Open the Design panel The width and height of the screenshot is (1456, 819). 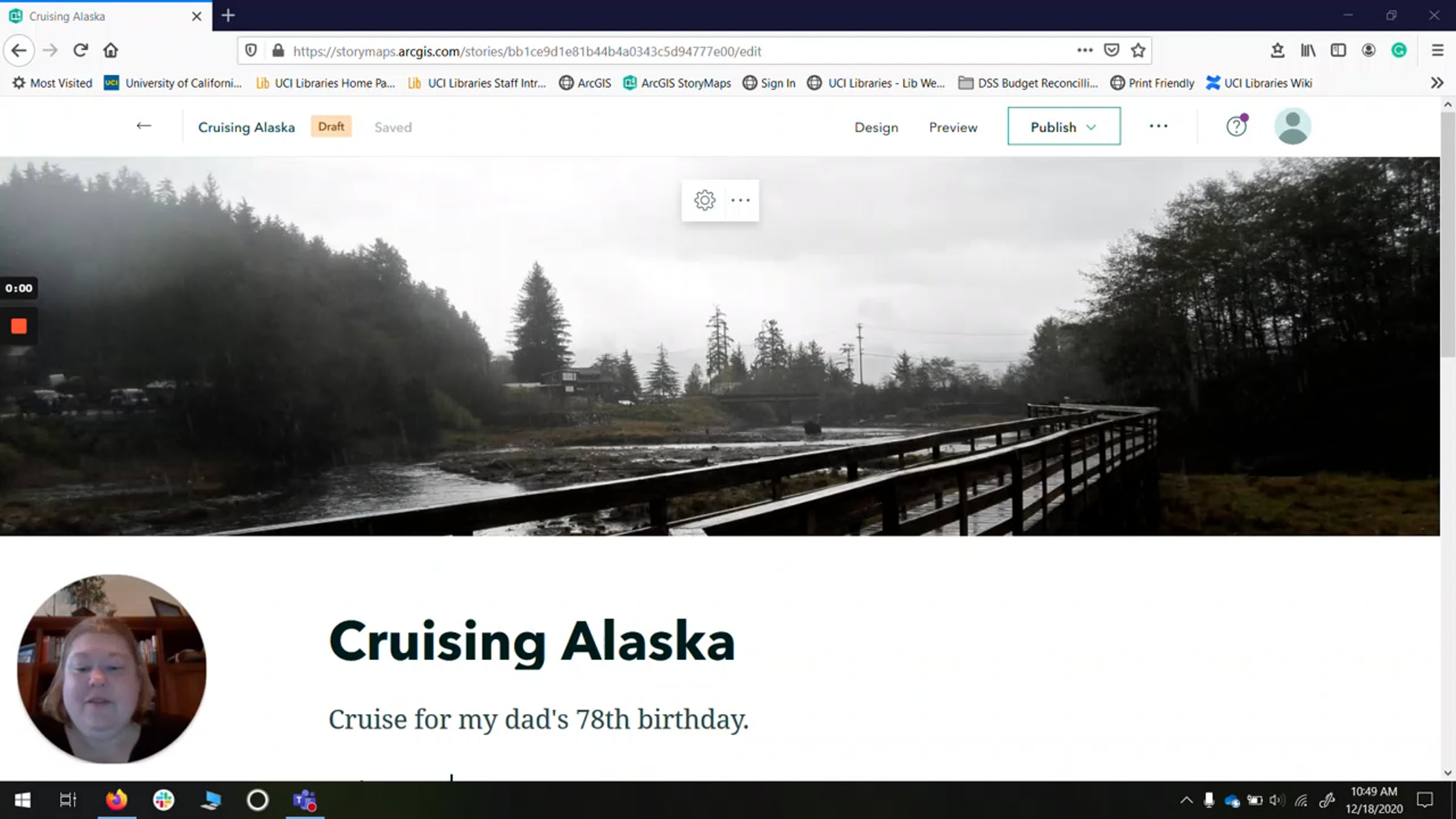pyautogui.click(x=876, y=127)
